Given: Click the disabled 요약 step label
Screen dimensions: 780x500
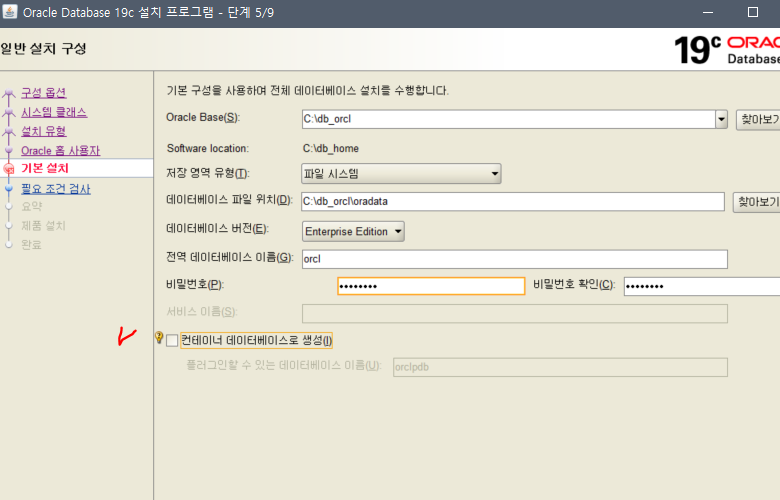Looking at the screenshot, I should click(31, 206).
